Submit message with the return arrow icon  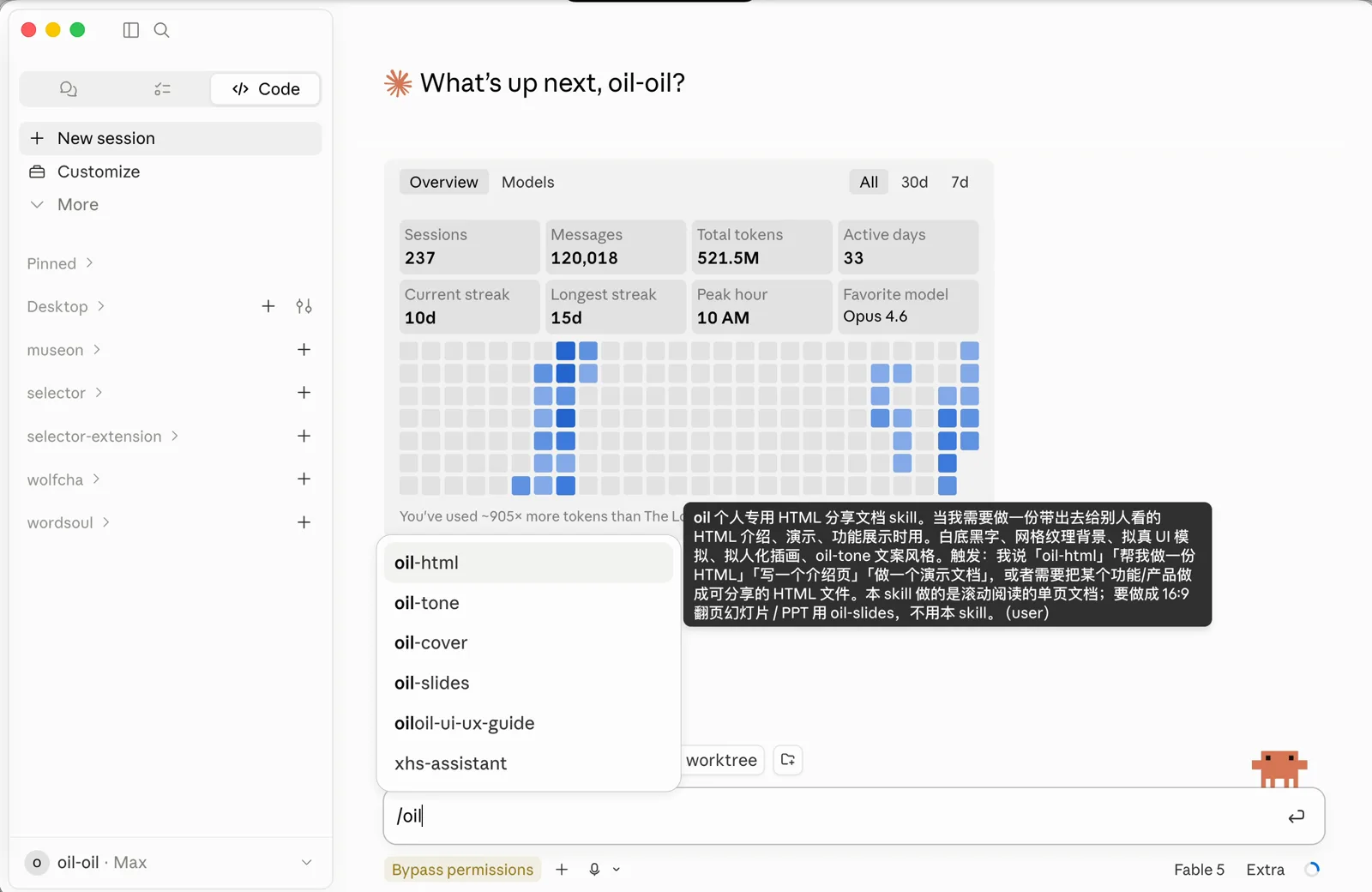coord(1297,817)
